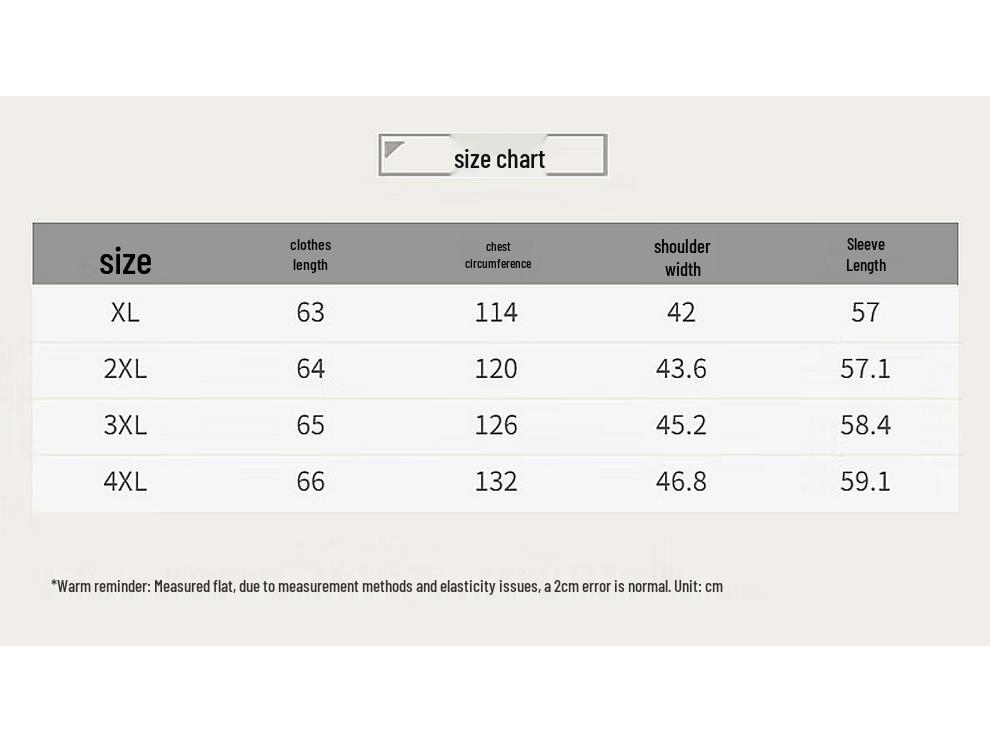Click the 4XL chest circumference value 132
This screenshot has height=743, width=990.
[x=496, y=481]
